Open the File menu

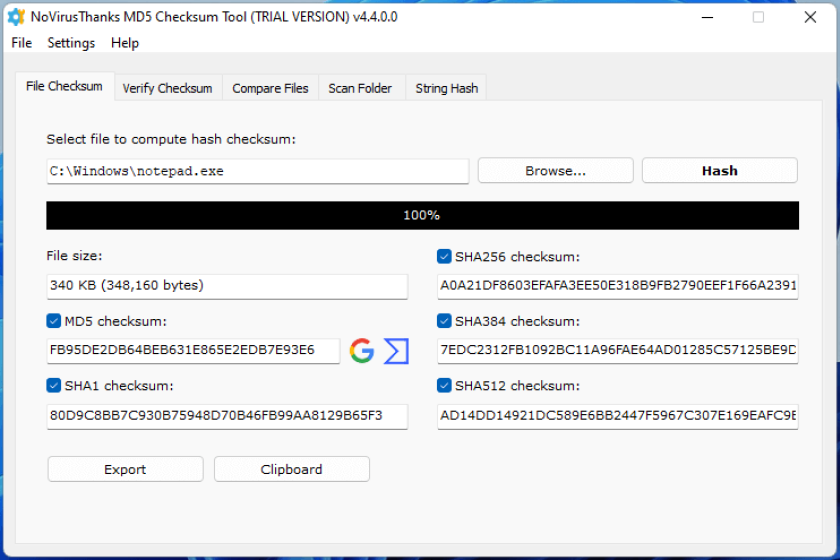point(21,43)
